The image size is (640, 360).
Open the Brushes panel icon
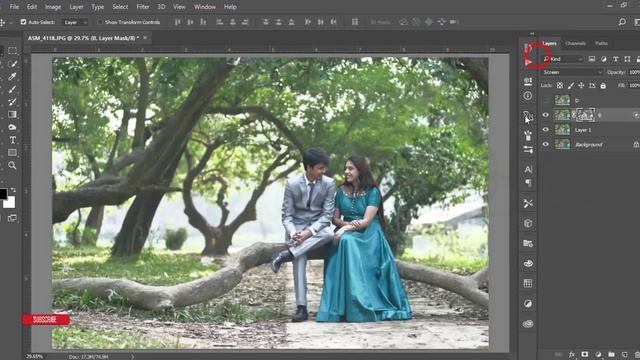pyautogui.click(x=528, y=136)
